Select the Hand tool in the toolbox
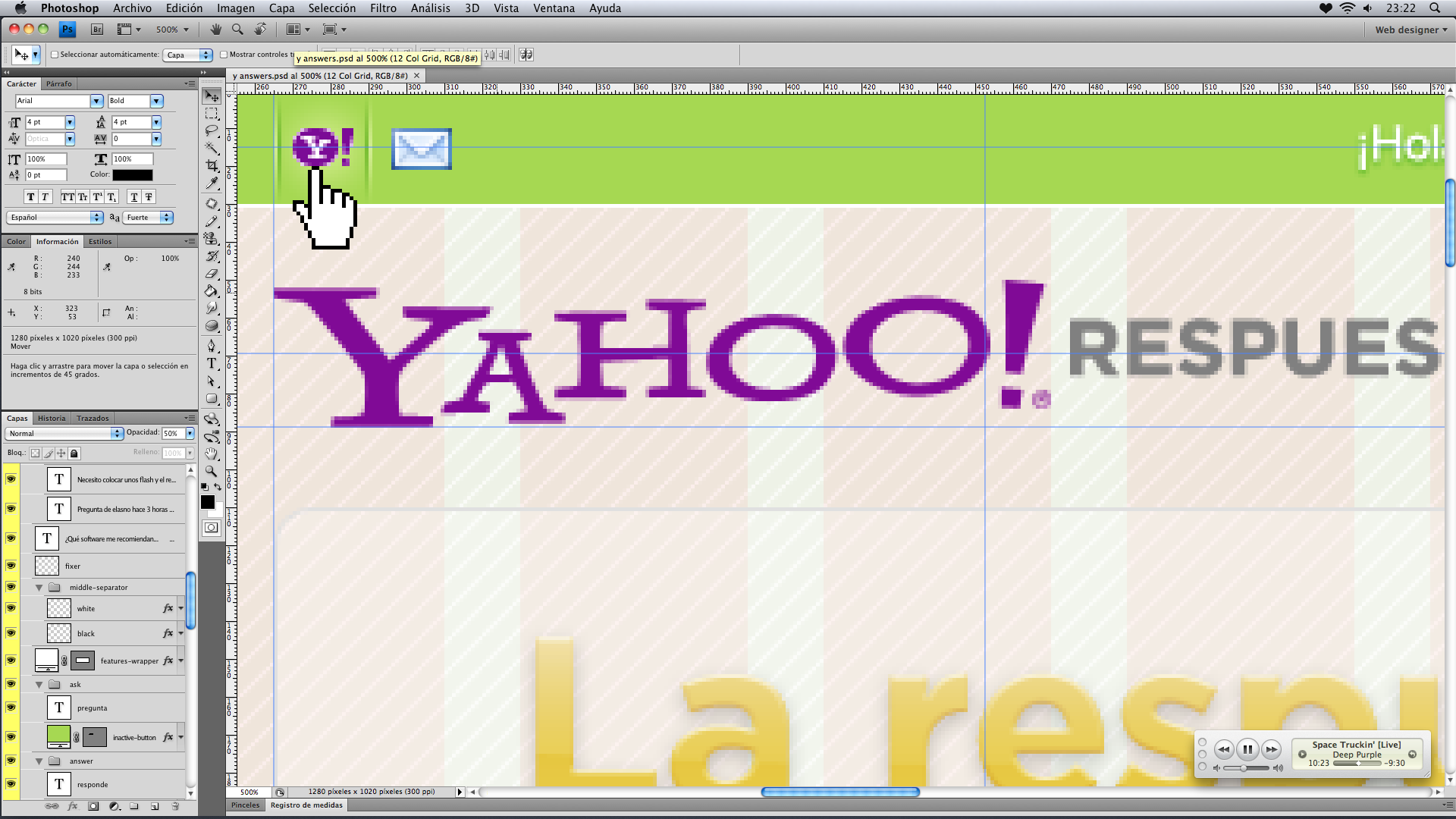 tap(212, 453)
